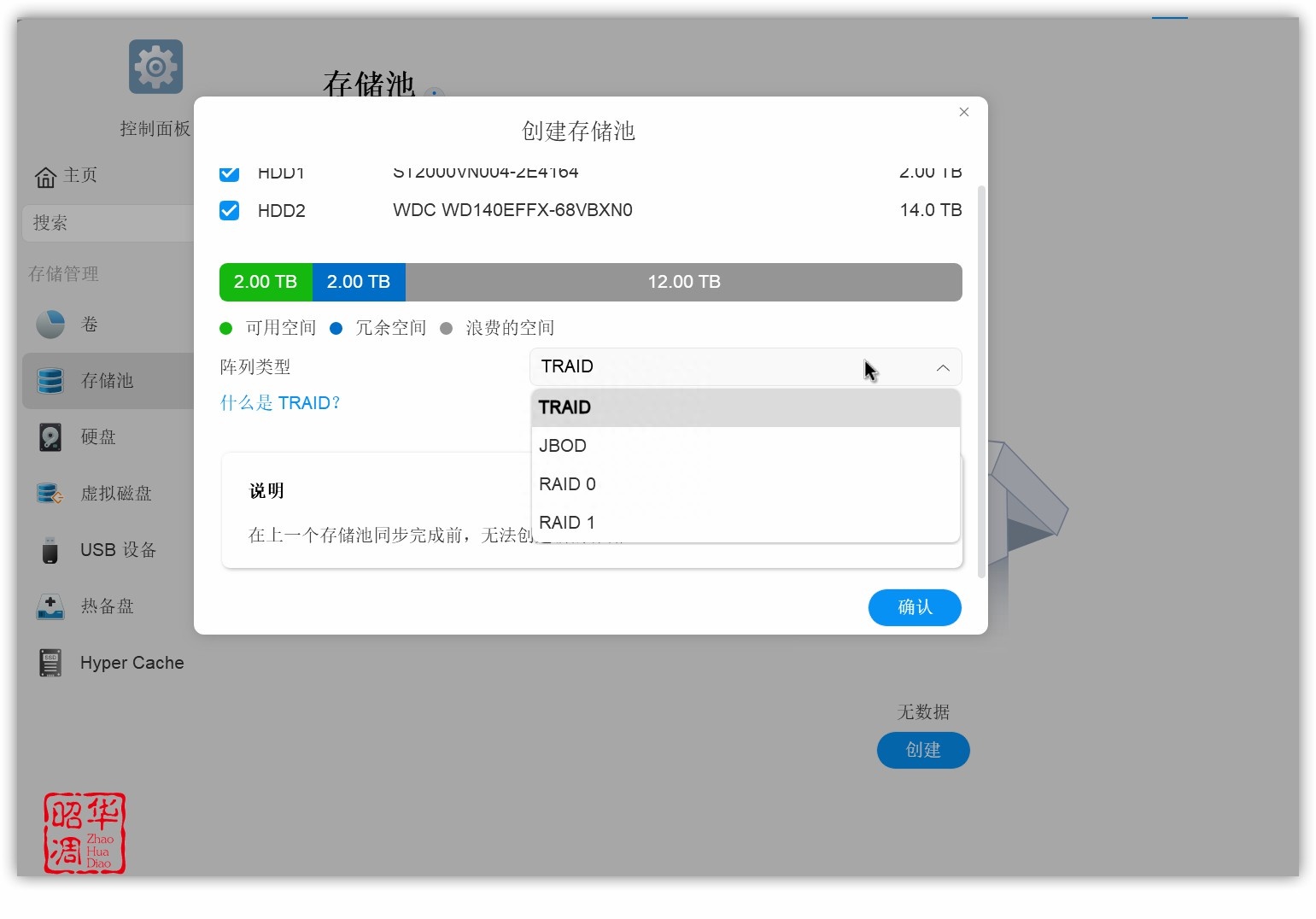Click the dialog's vertical scrollbar
Screen dimensions: 1316x919
coord(981,382)
